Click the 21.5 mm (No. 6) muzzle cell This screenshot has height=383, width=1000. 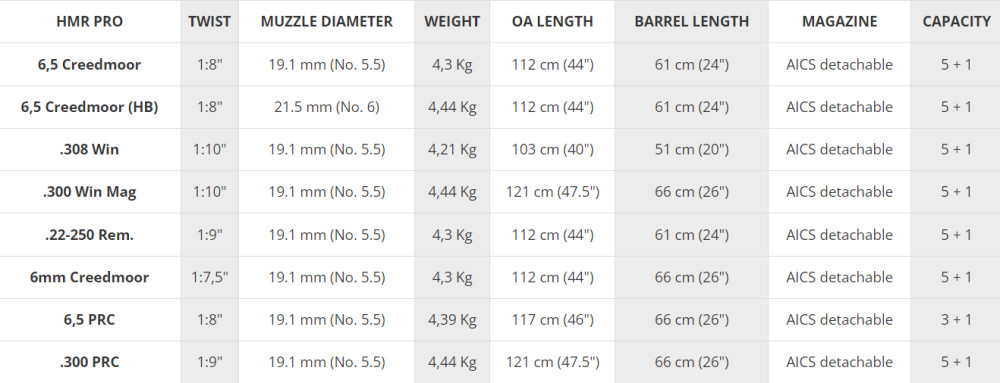tap(327, 107)
